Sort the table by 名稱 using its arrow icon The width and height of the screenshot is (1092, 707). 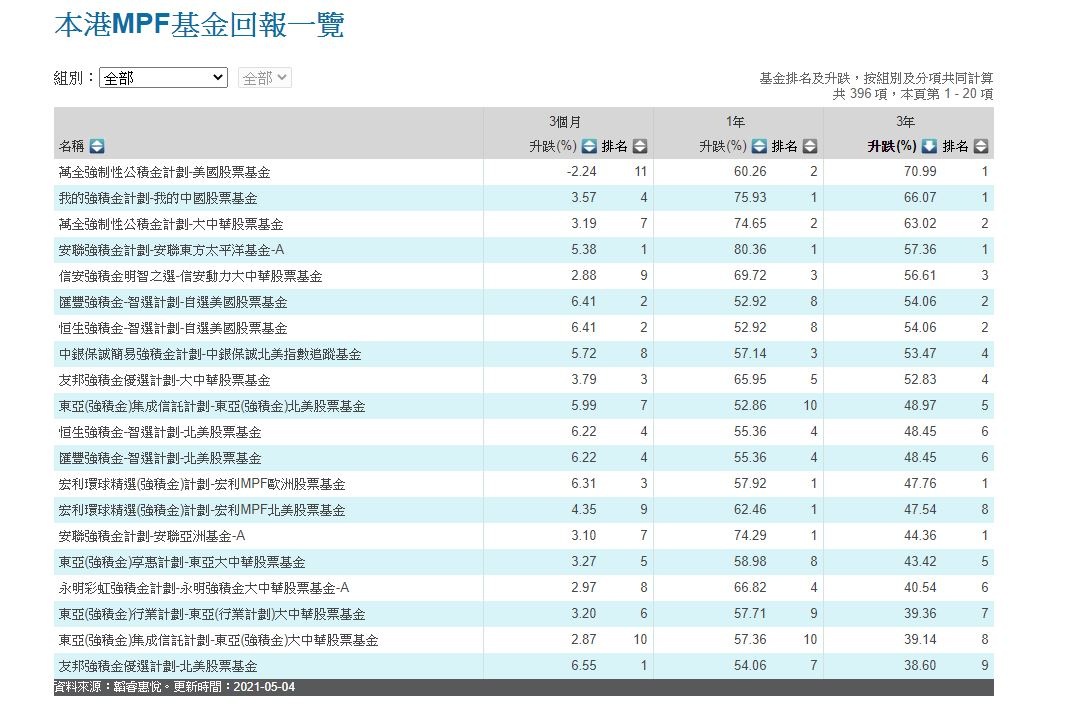[97, 146]
